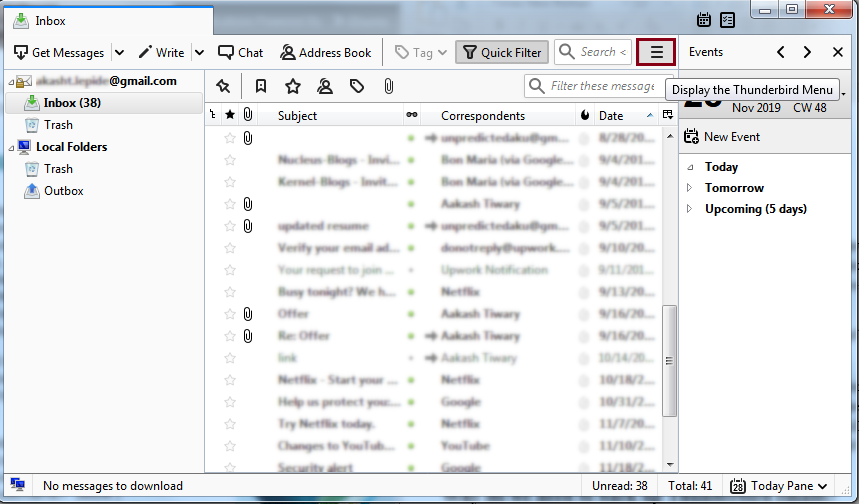Expand Upcoming (5 days) events group
Image resolution: width=859 pixels, height=504 pixels.
point(689,209)
